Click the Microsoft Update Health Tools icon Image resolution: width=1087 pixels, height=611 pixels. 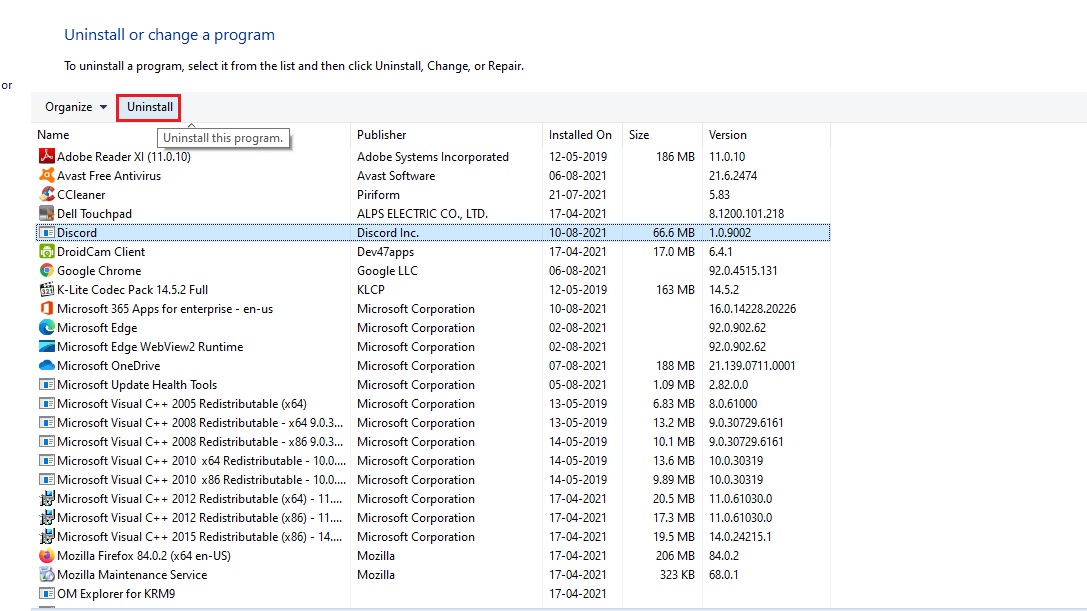click(46, 384)
